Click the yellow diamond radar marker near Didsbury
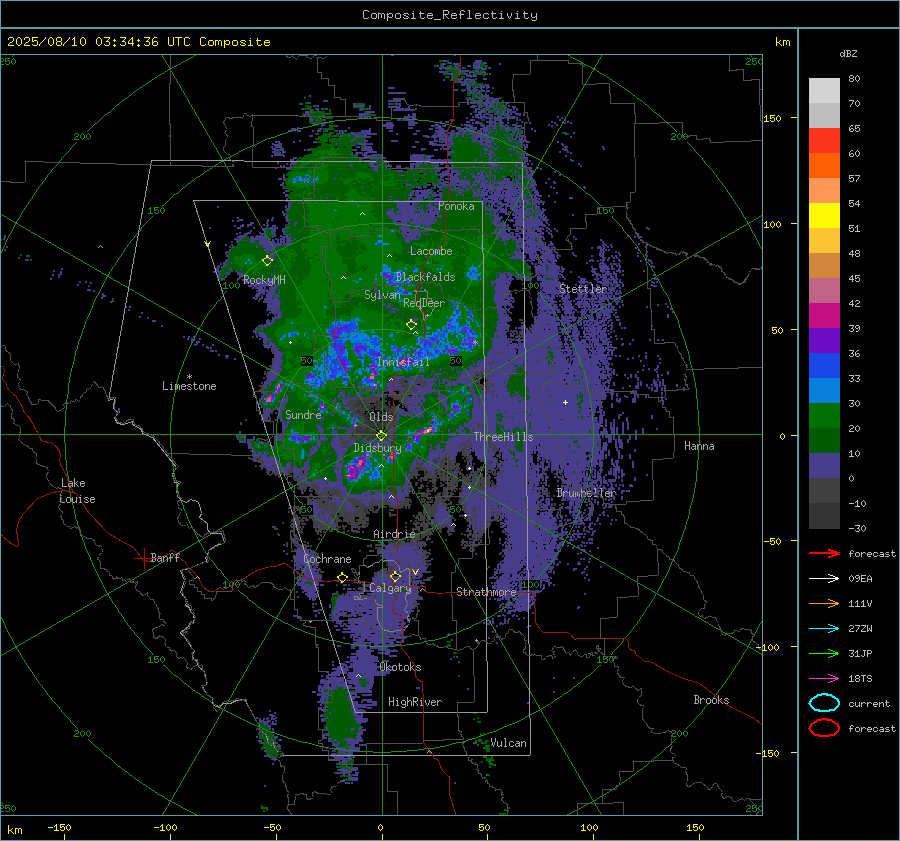The width and height of the screenshot is (900, 841). click(x=381, y=435)
